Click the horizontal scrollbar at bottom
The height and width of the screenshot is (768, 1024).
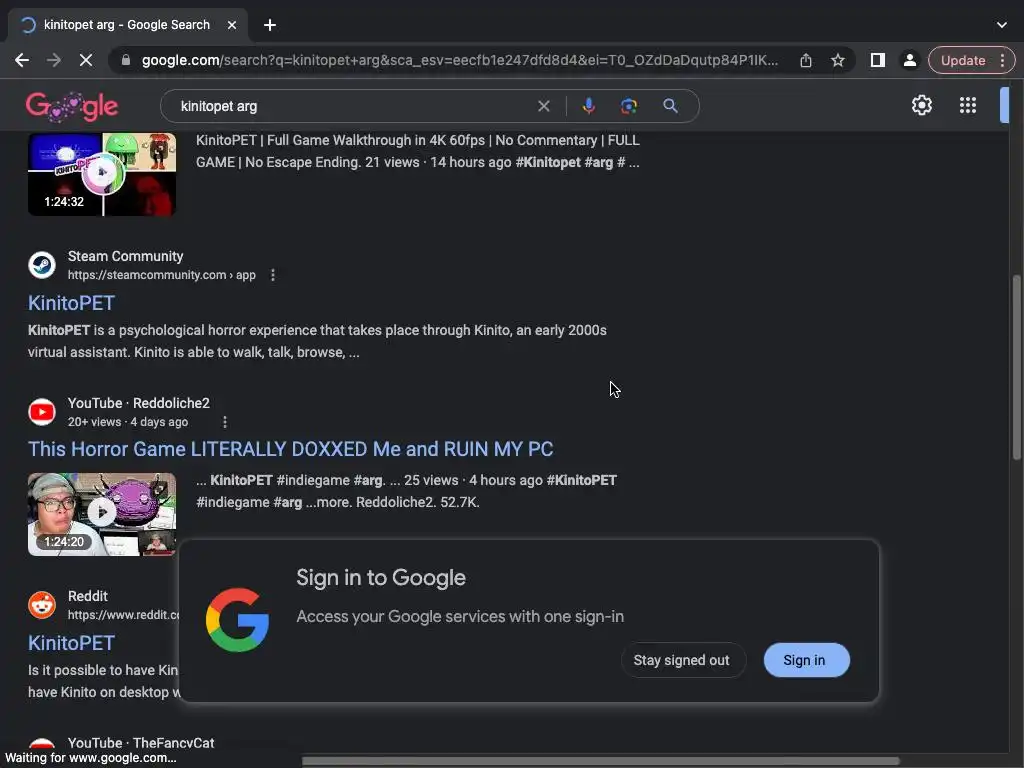coord(601,761)
